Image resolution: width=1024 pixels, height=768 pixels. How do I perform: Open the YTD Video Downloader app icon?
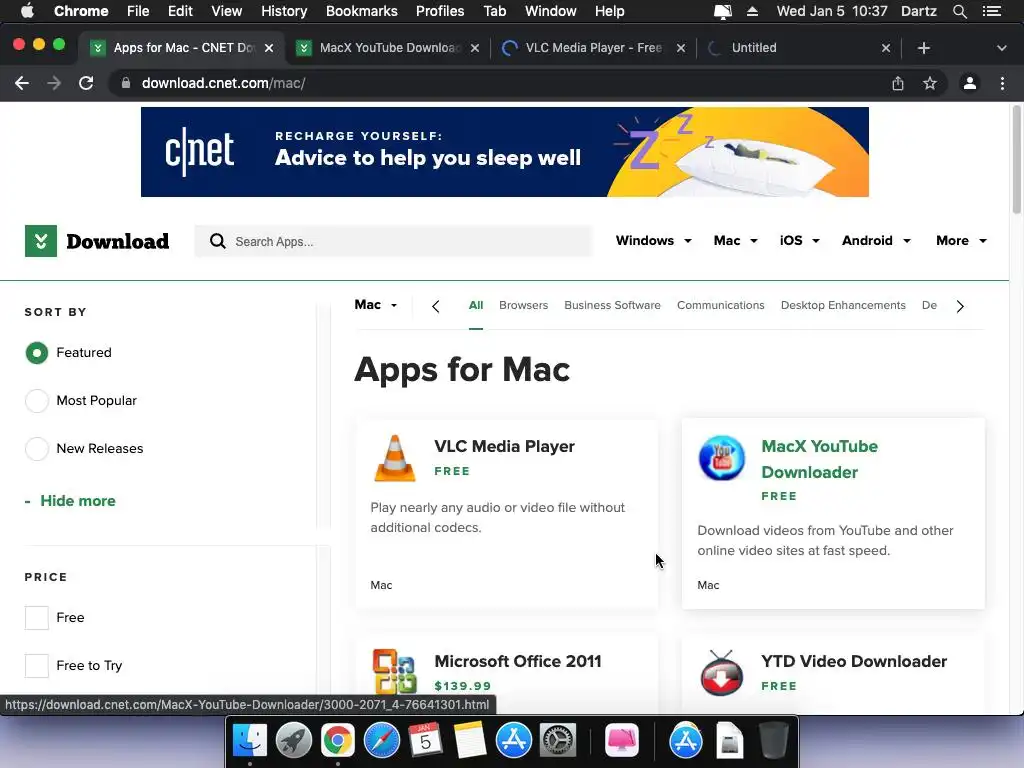722,673
